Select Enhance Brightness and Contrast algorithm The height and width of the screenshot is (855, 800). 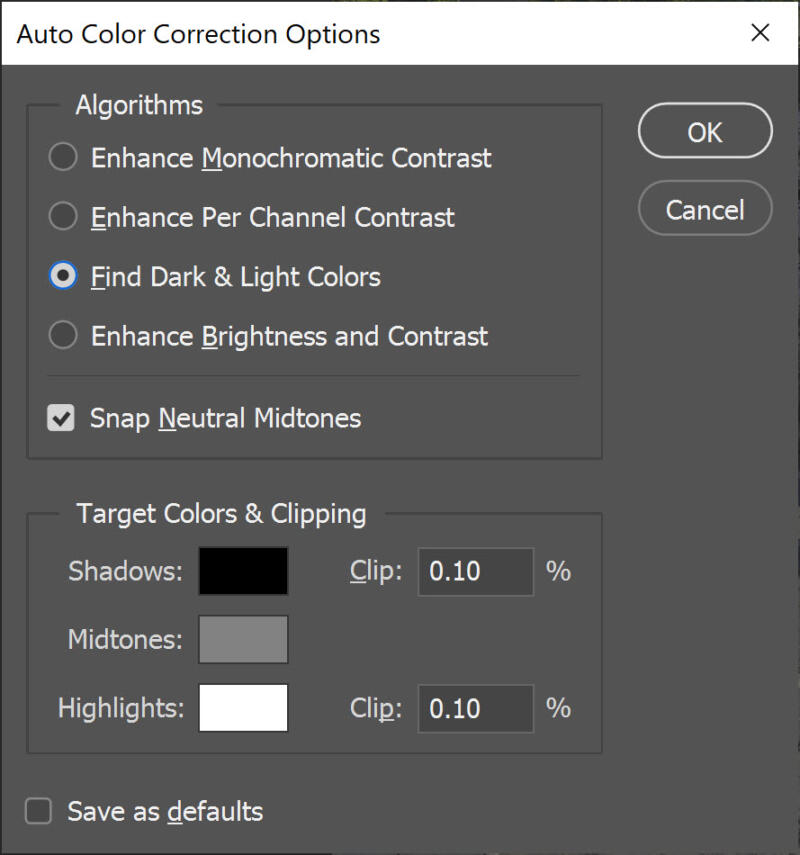pos(63,336)
